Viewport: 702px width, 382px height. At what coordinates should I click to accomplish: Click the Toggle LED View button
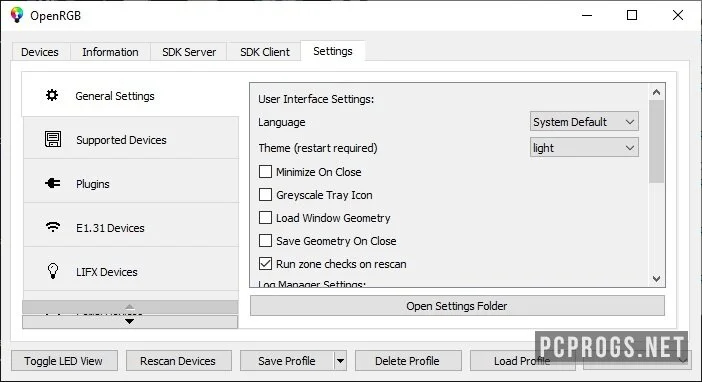coord(64,361)
